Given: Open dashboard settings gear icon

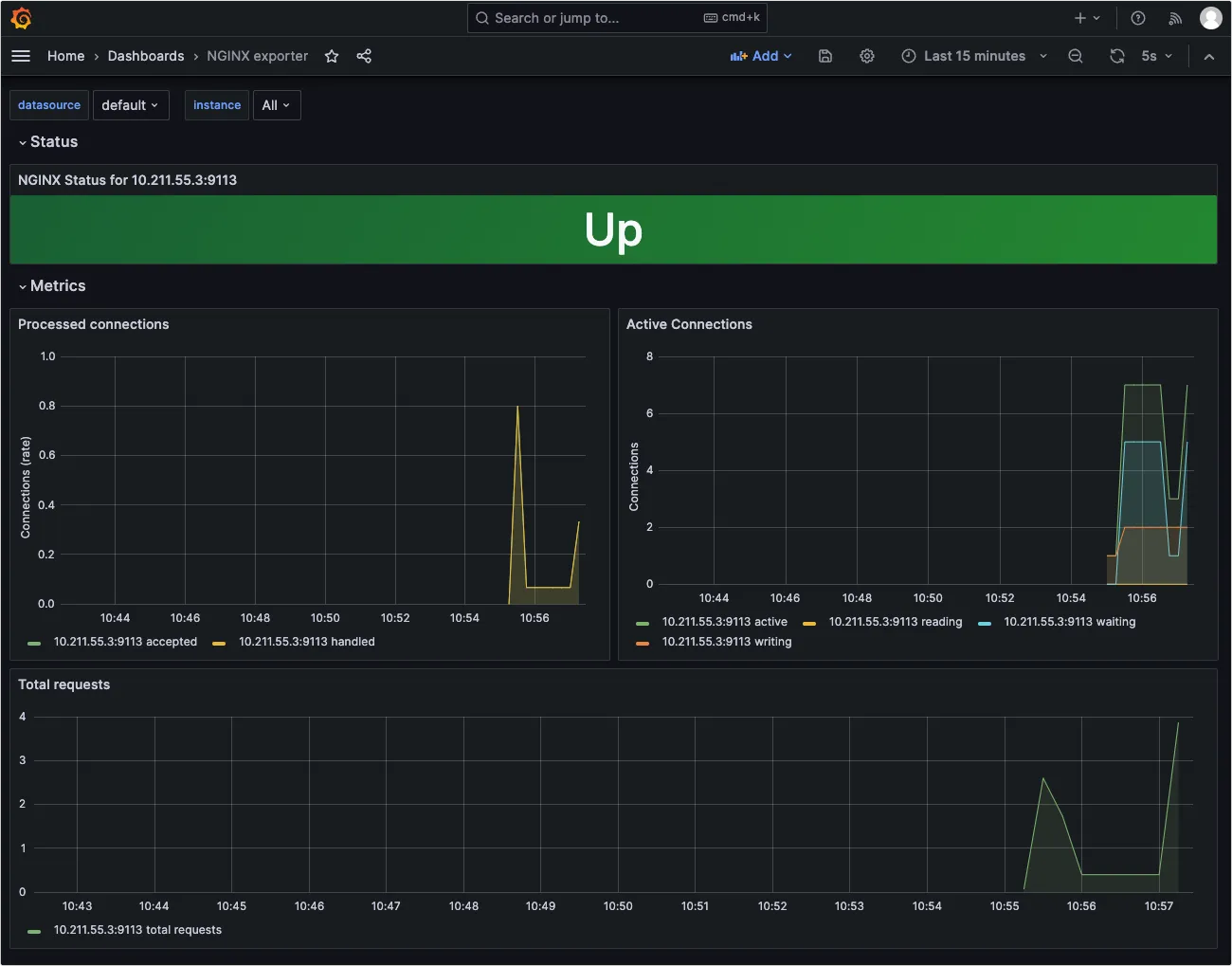Looking at the screenshot, I should click(x=867, y=56).
